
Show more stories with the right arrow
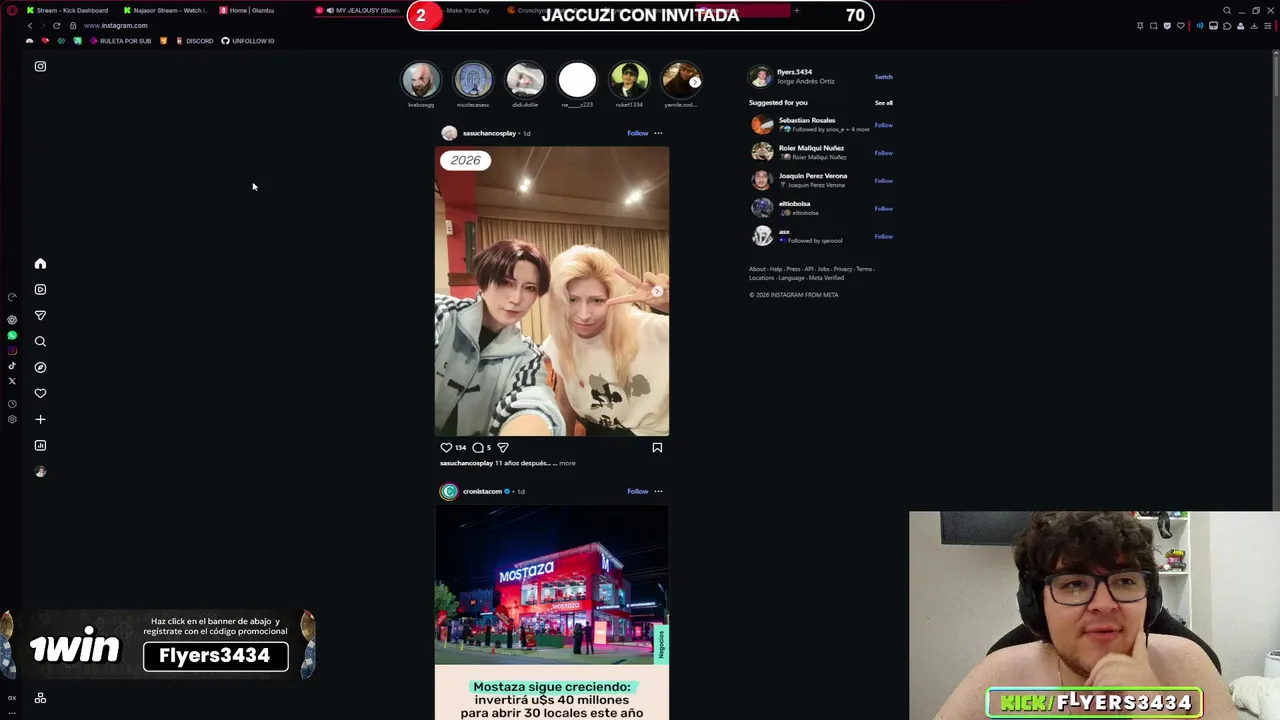[x=694, y=82]
